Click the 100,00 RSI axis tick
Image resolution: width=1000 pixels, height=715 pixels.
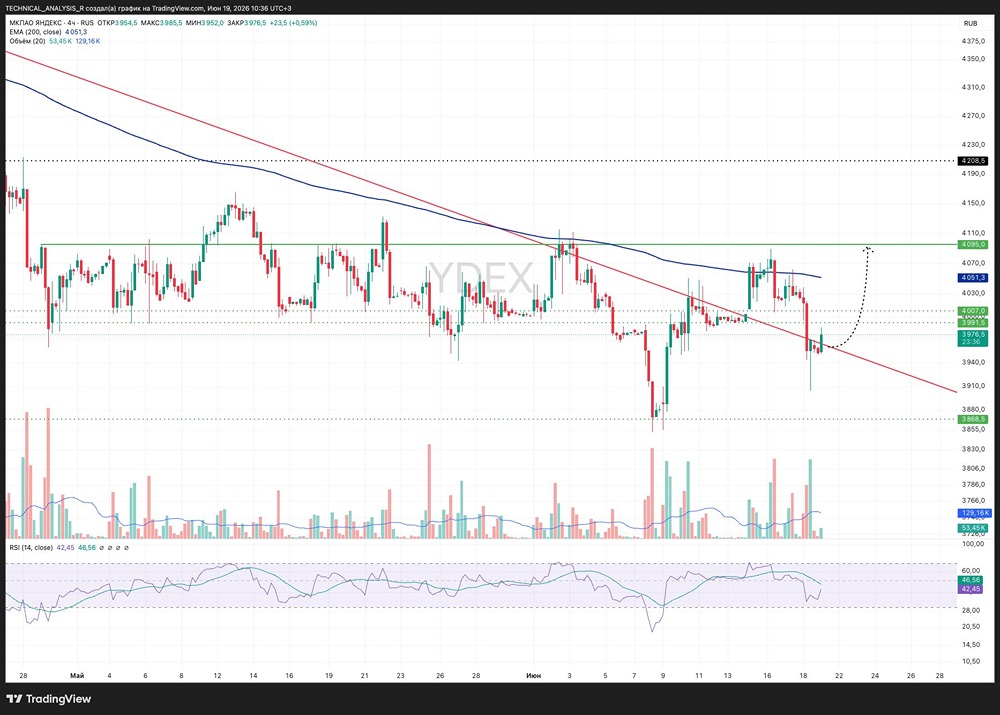[973, 544]
